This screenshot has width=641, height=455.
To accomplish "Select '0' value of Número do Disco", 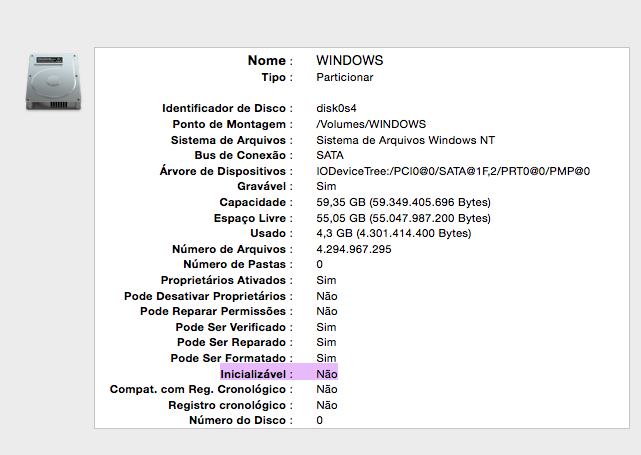I will tap(320, 421).
